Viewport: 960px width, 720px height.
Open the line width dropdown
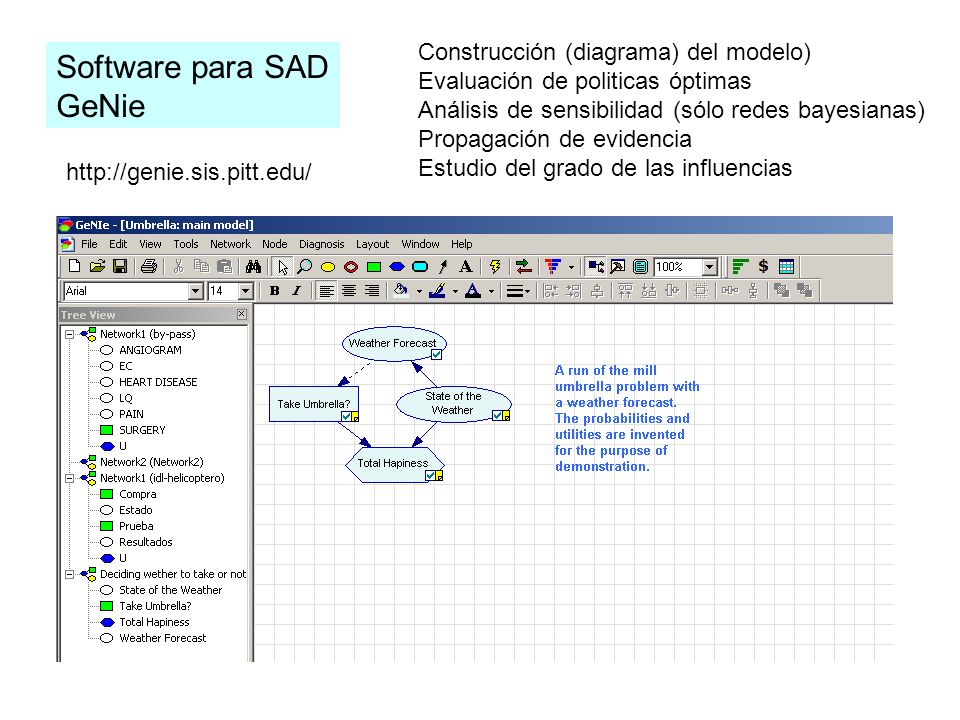[518, 291]
